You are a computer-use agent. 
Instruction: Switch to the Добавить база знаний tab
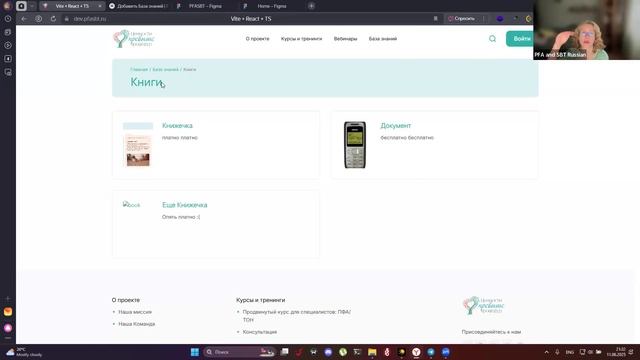pos(139,6)
